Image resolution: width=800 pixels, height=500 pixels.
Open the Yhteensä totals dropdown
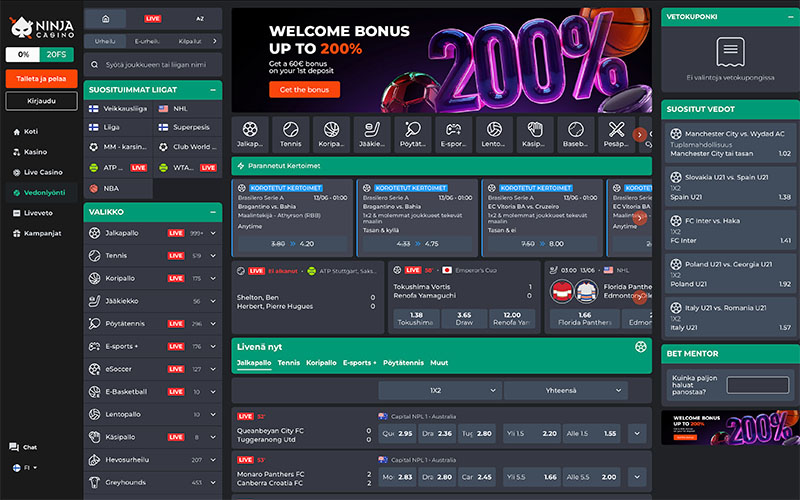(565, 390)
